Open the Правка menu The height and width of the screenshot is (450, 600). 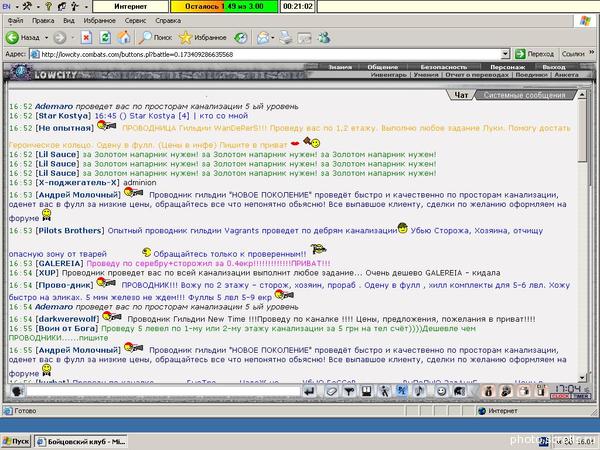click(43, 21)
